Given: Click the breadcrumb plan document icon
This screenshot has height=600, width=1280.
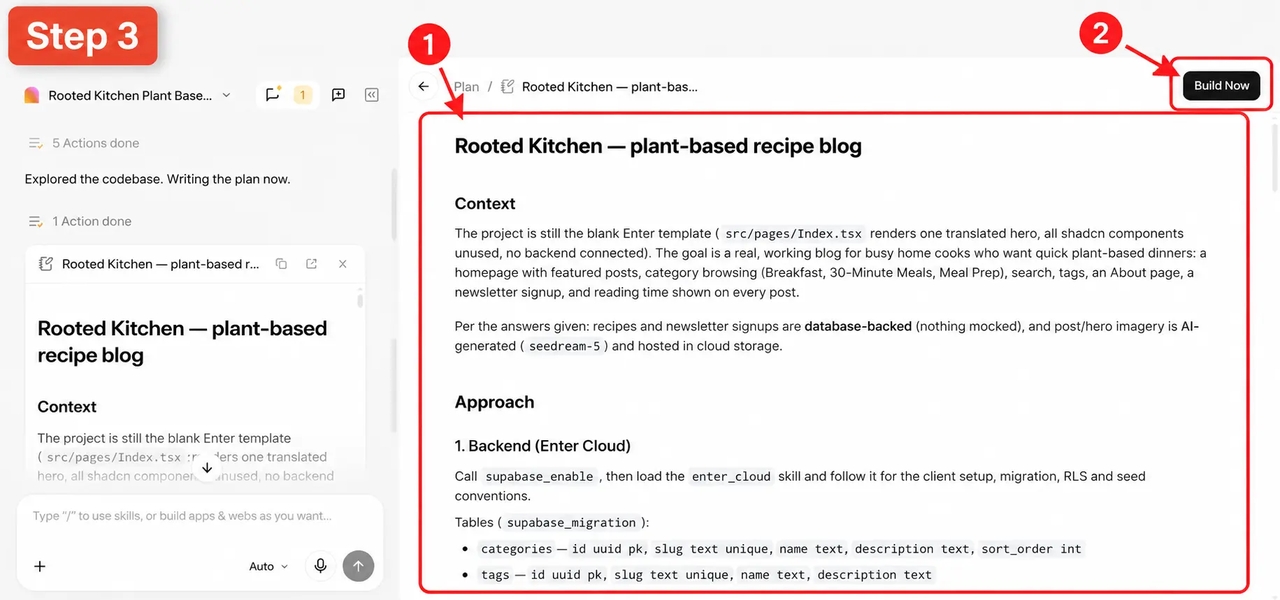Looking at the screenshot, I should point(507,87).
